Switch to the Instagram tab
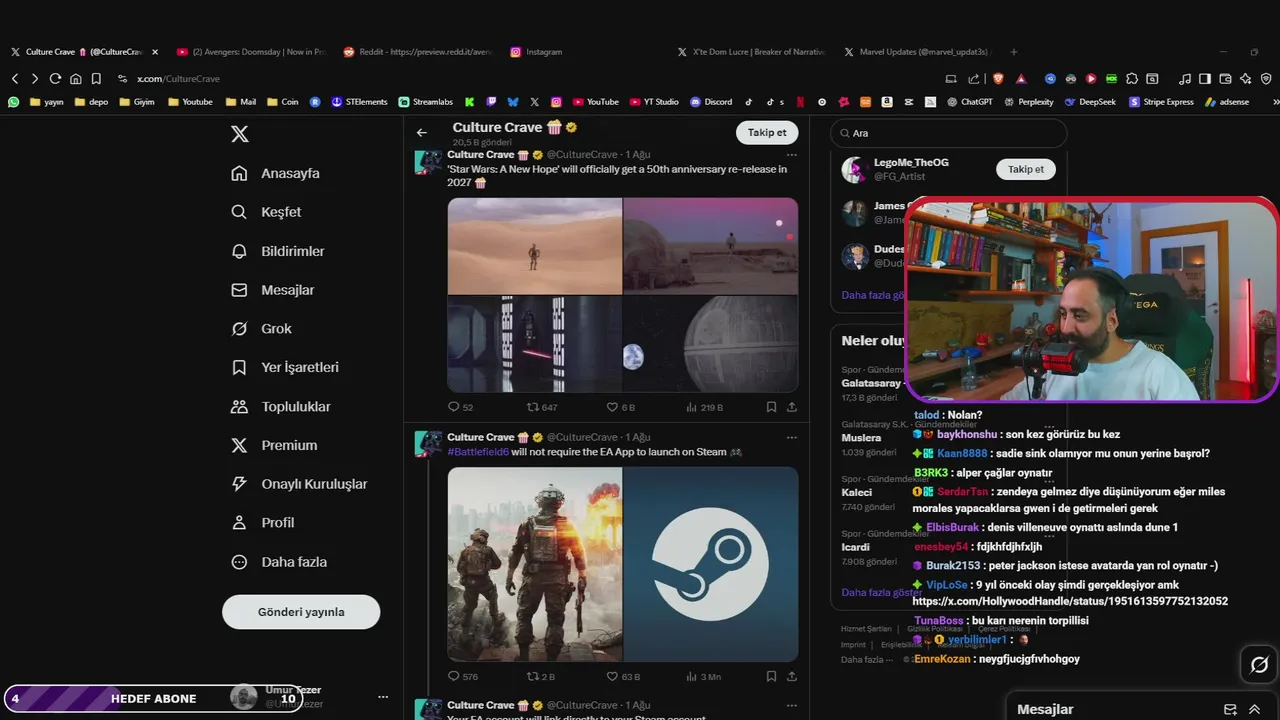This screenshot has height=720, width=1280. 536,52
